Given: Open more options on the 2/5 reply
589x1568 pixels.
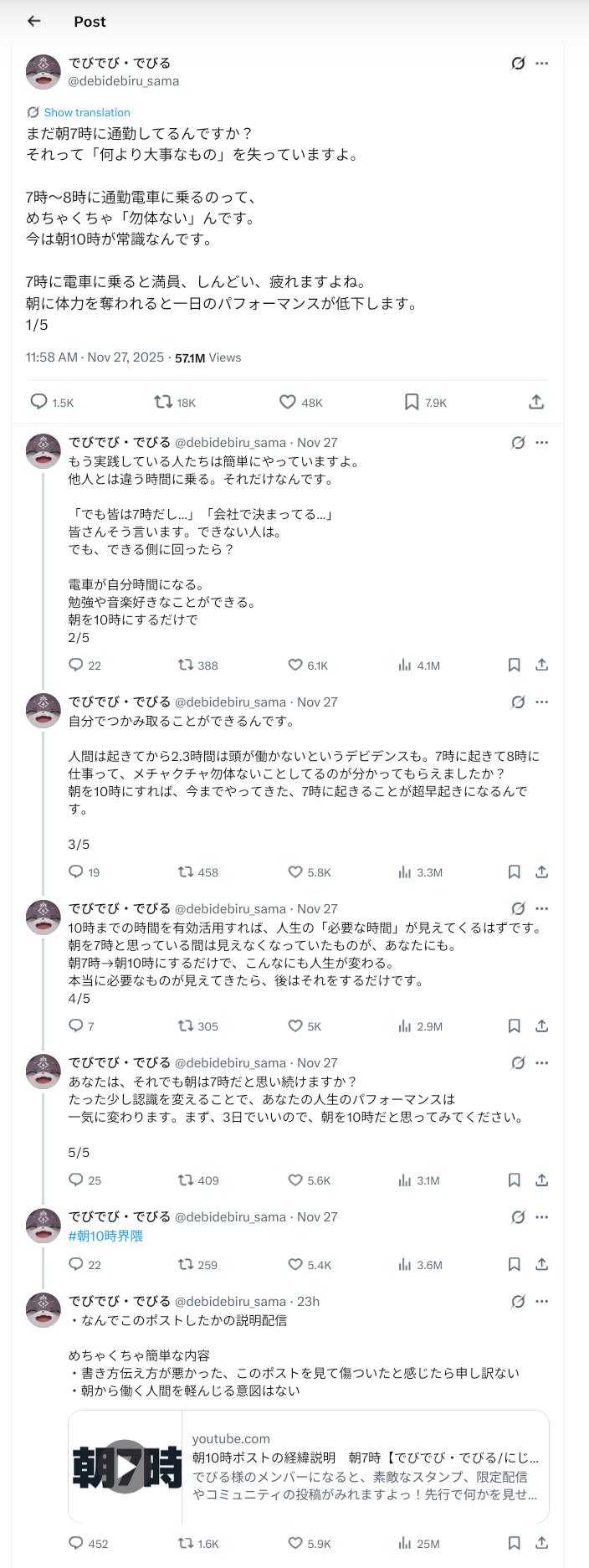Looking at the screenshot, I should [x=542, y=443].
